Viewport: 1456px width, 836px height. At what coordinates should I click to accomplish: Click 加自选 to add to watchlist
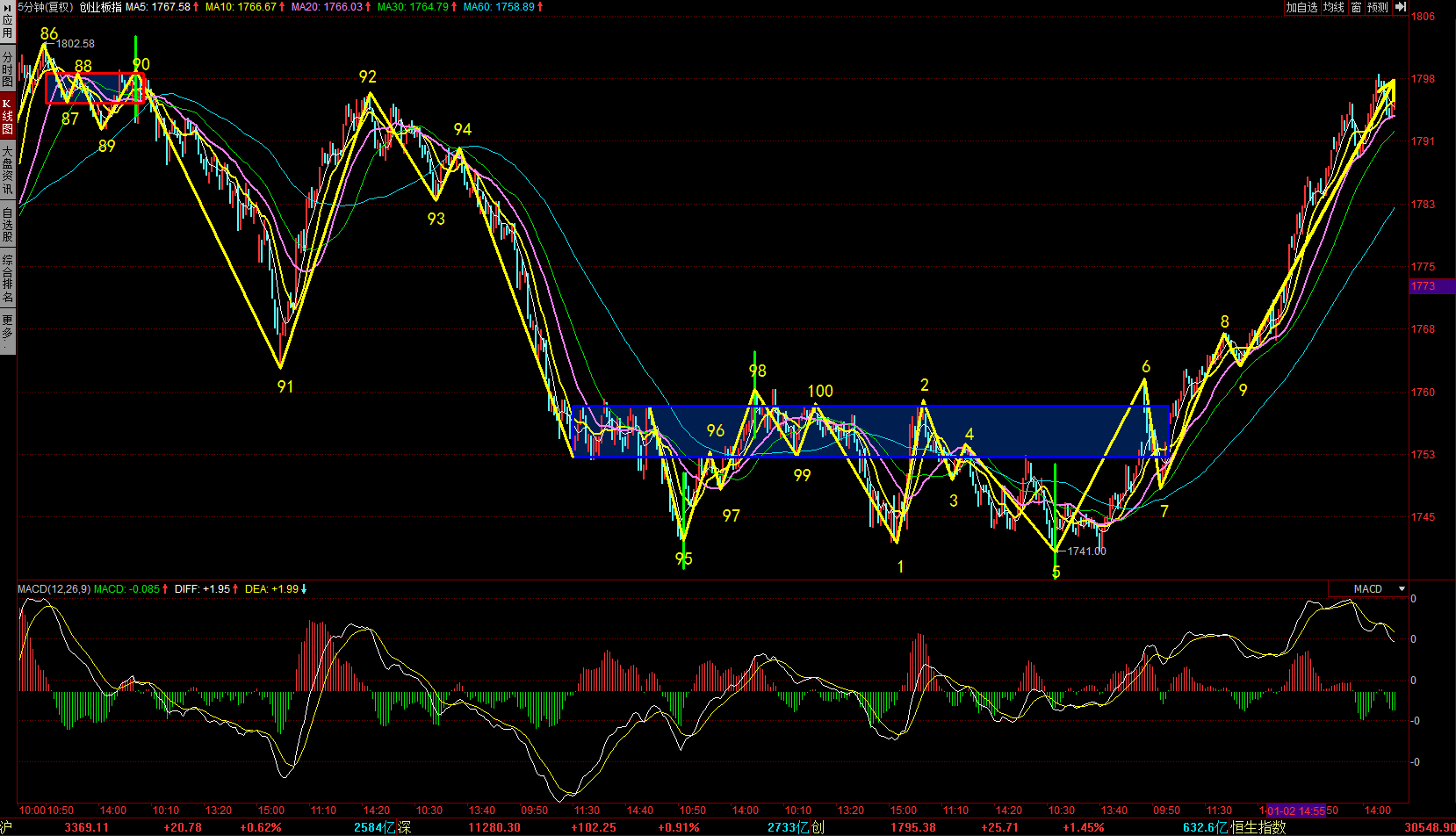(1301, 7)
